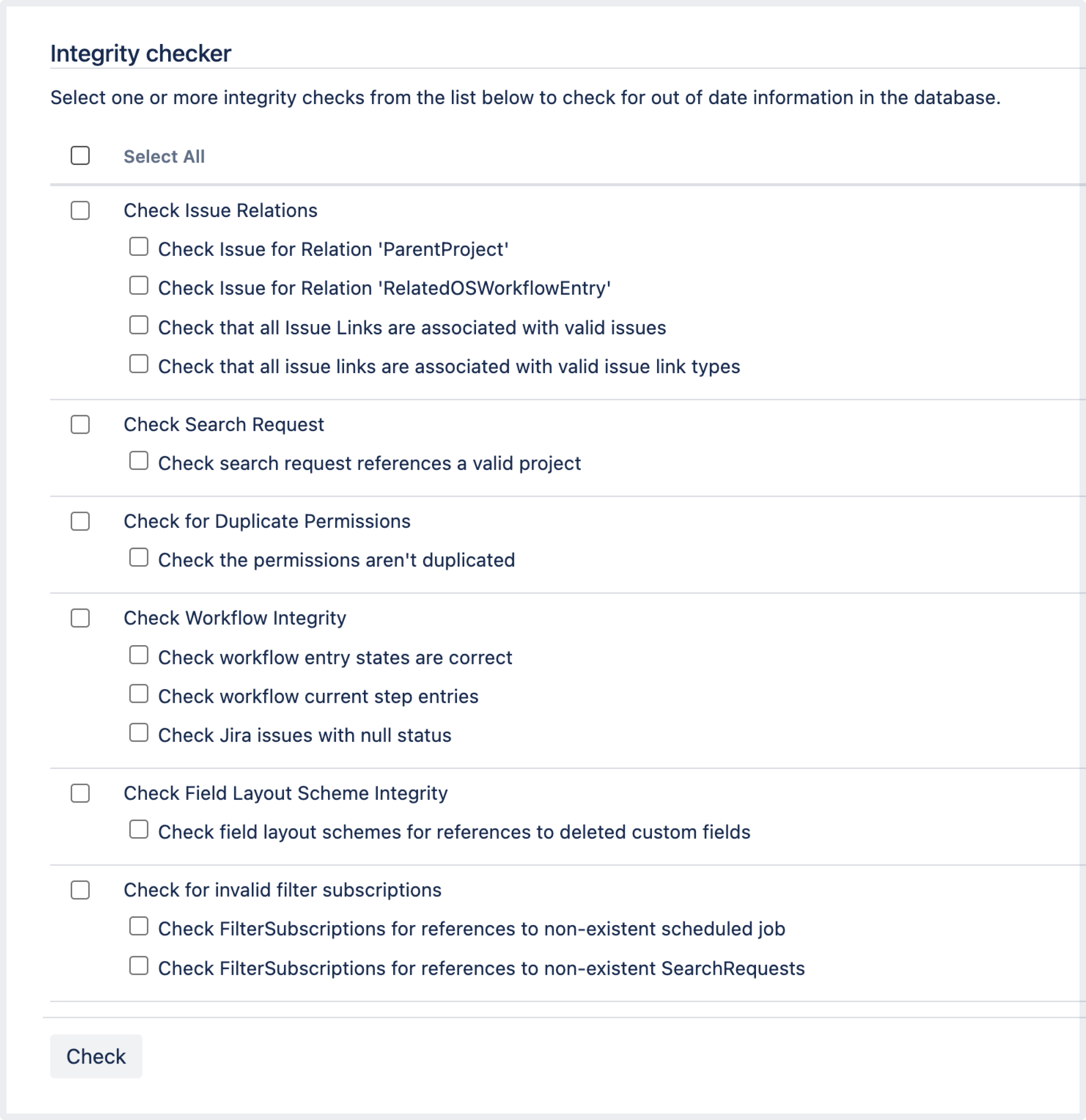Select Check Field Layout Scheme Integrity checkbox

(x=80, y=793)
